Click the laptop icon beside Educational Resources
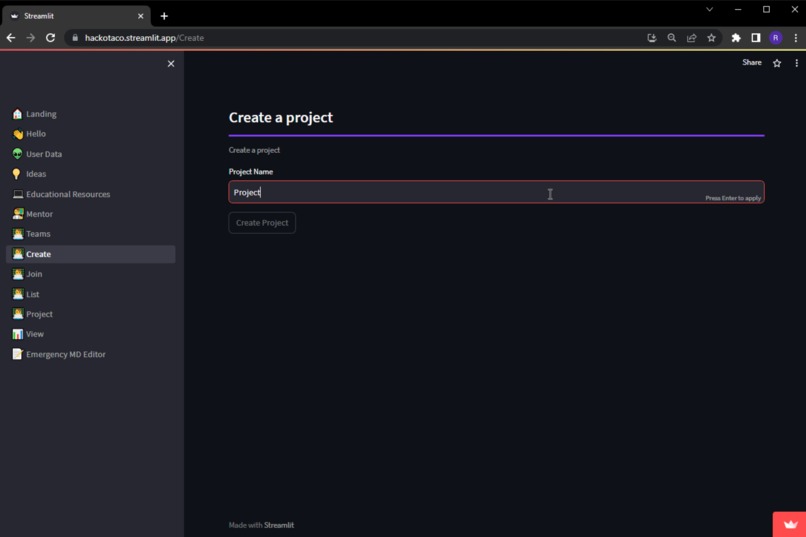Viewport: 806px width, 537px height. 17,194
